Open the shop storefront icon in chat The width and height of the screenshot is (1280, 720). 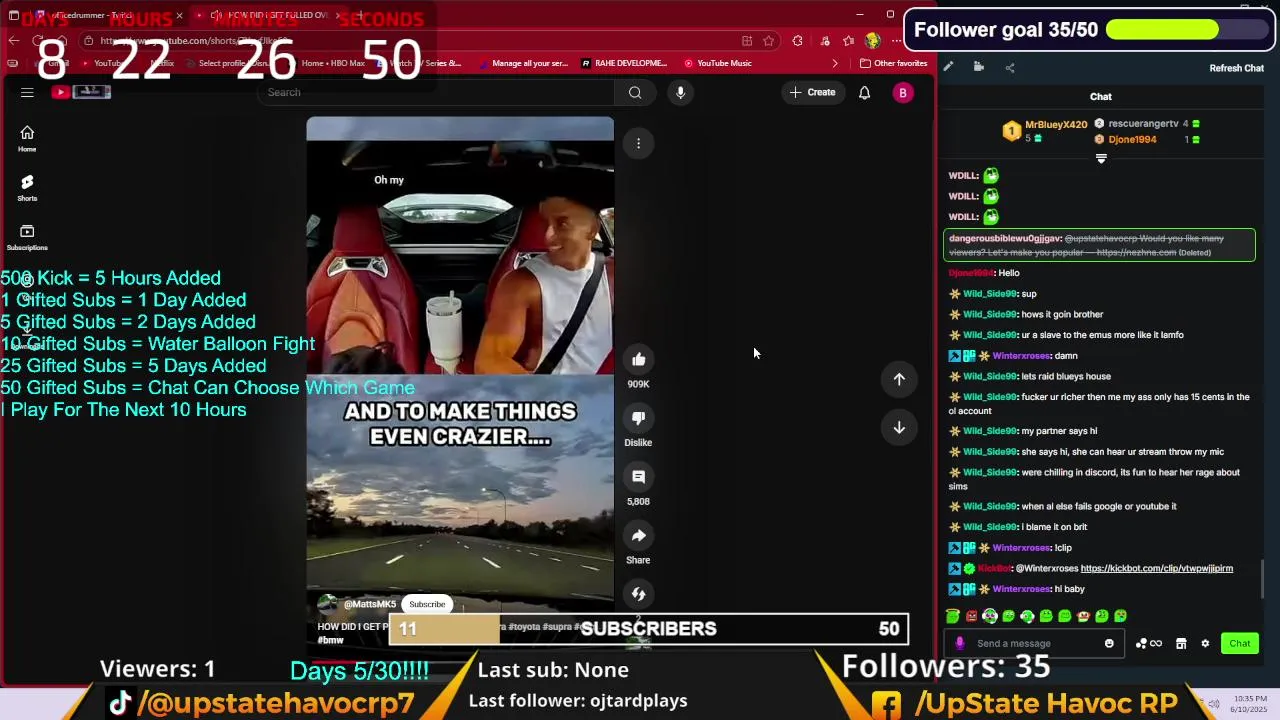coord(1181,644)
